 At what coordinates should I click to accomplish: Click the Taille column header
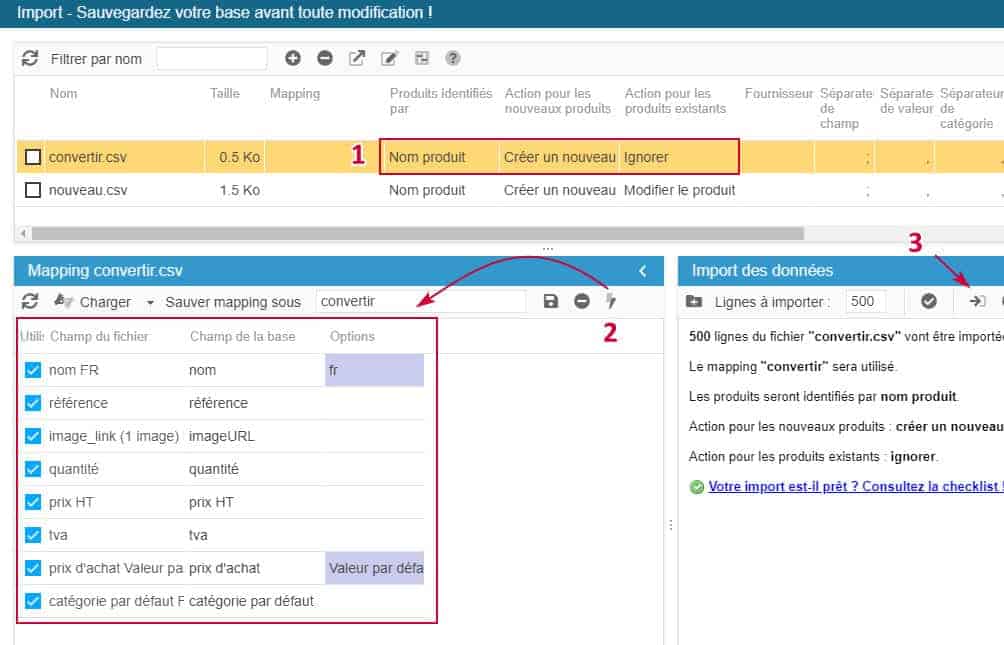pyautogui.click(x=225, y=94)
